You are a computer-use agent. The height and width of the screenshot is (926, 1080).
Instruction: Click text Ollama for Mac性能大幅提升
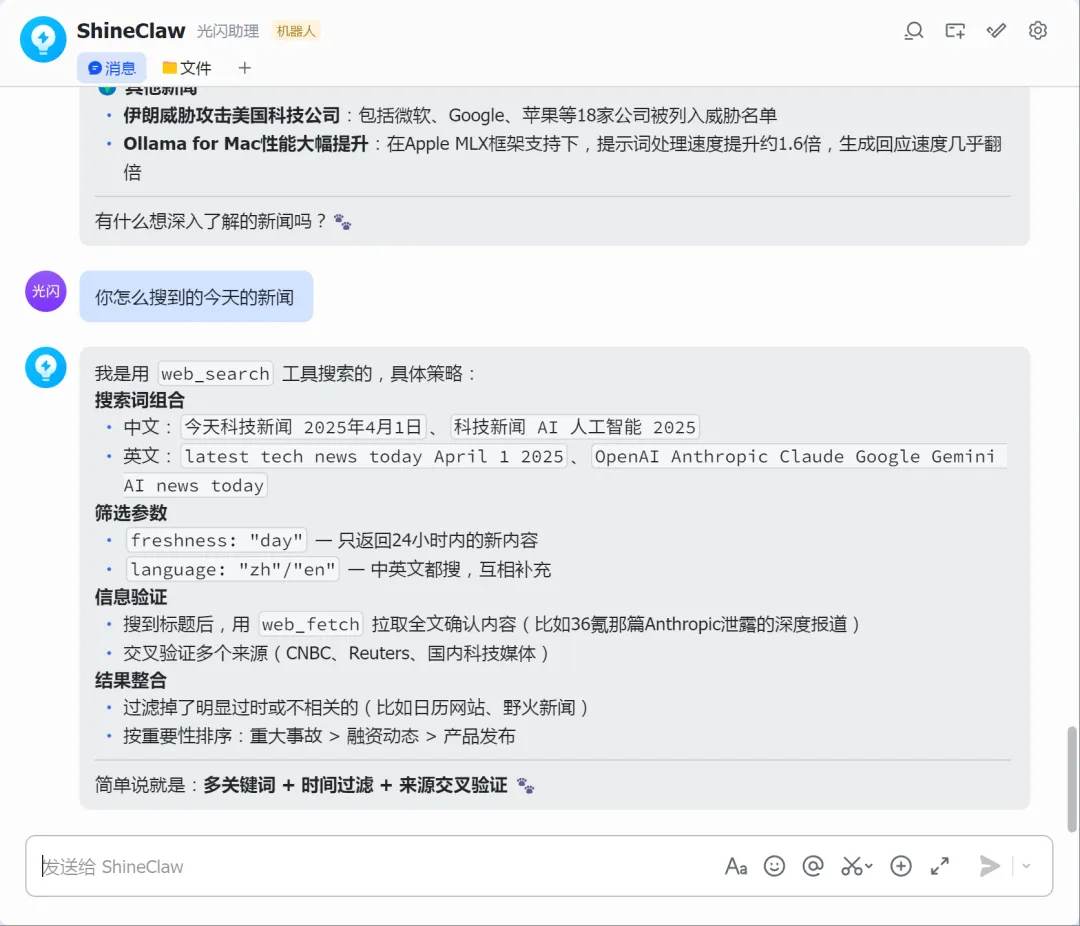(x=246, y=144)
